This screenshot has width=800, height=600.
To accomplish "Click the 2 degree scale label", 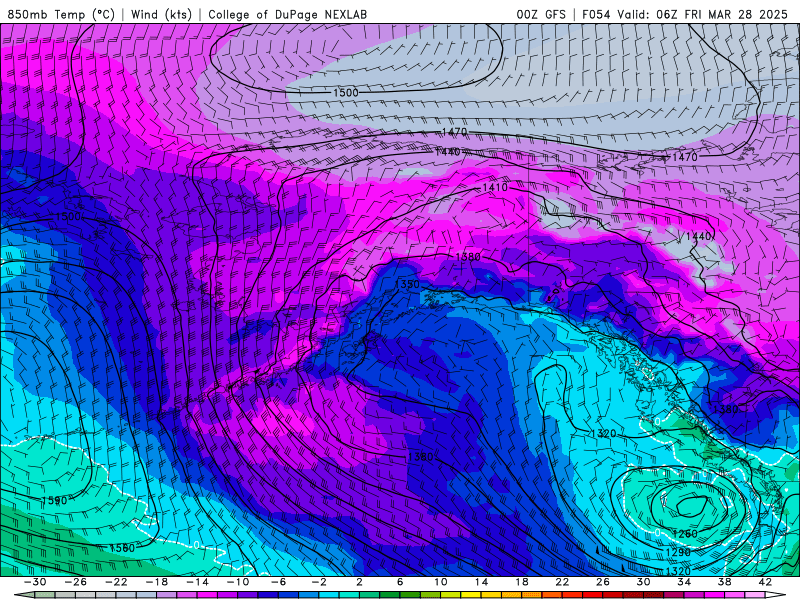I will click(359, 582).
